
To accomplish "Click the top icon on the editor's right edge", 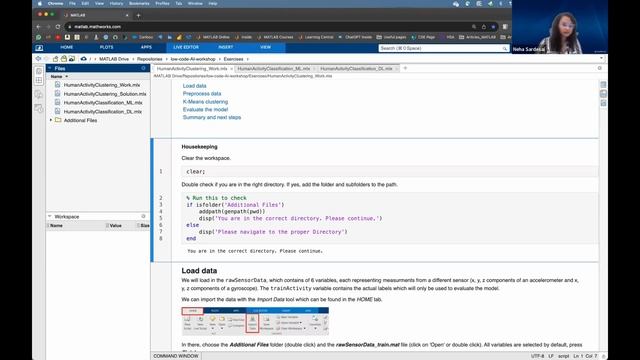I will click(603, 84).
